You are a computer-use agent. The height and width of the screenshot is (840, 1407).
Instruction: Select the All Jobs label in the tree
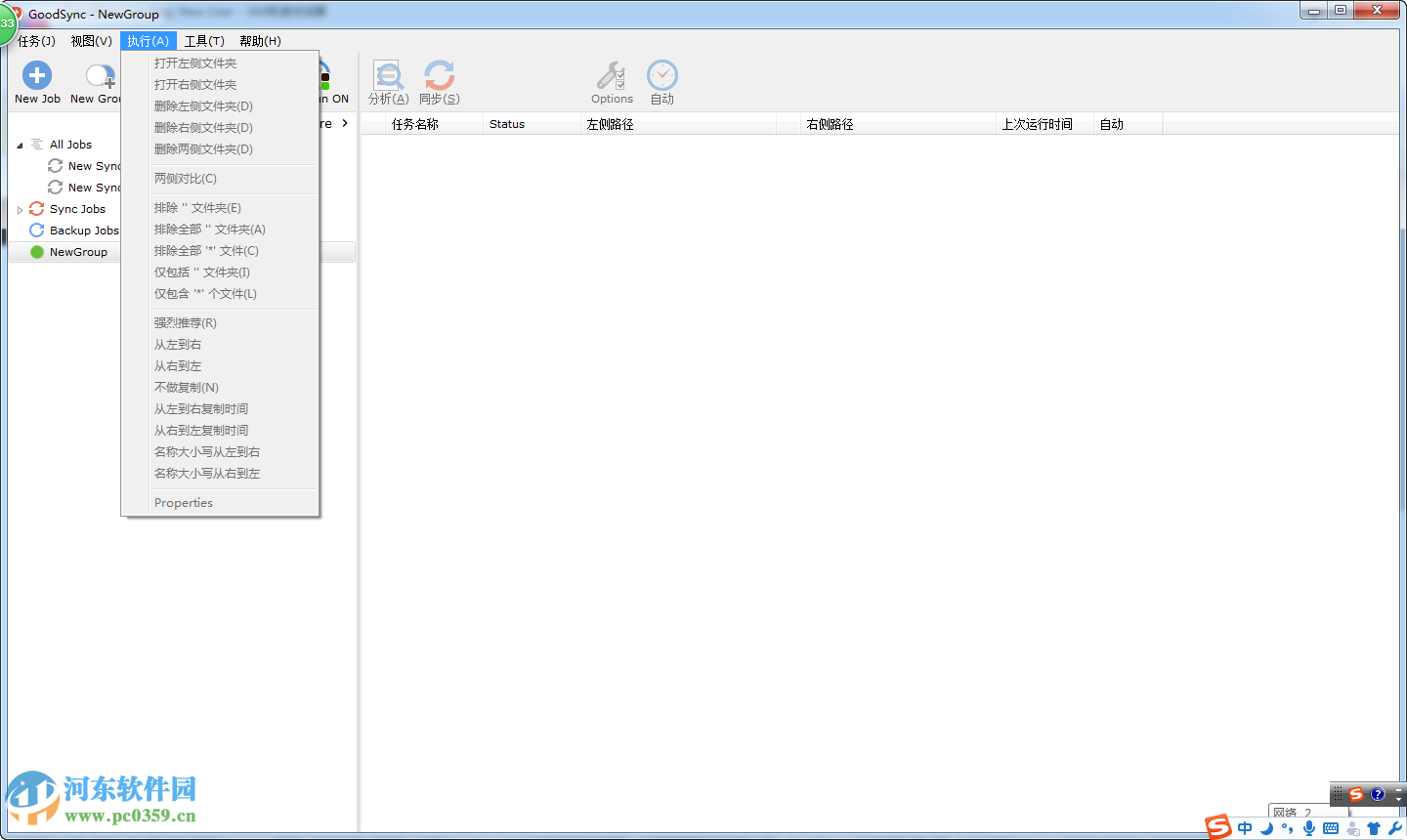click(70, 145)
